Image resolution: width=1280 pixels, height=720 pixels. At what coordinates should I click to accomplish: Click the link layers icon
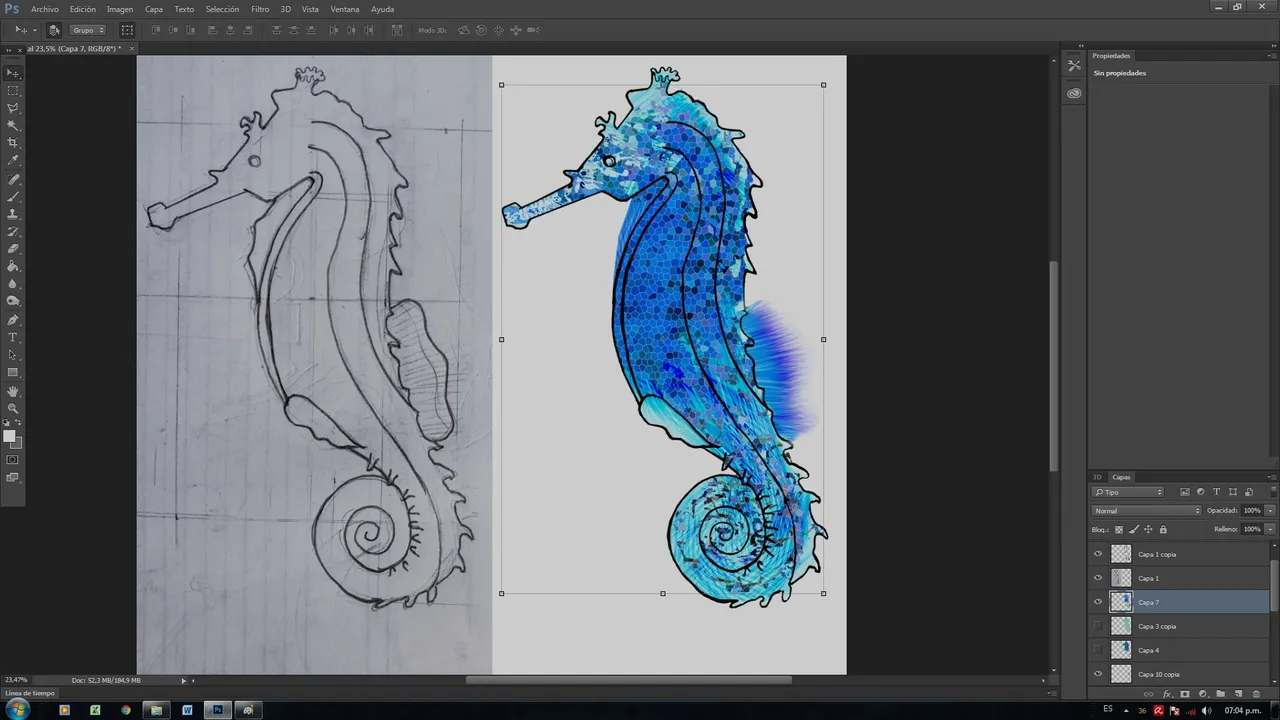[1148, 694]
